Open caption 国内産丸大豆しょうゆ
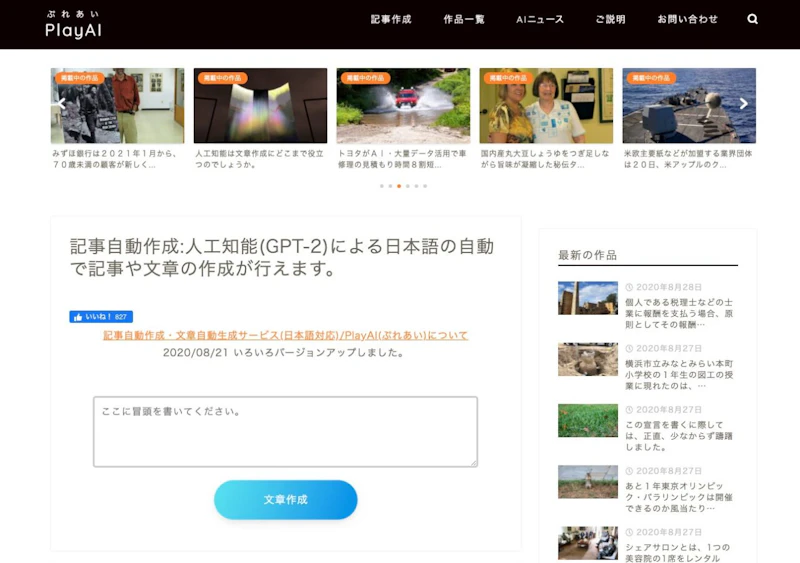 pos(545,159)
